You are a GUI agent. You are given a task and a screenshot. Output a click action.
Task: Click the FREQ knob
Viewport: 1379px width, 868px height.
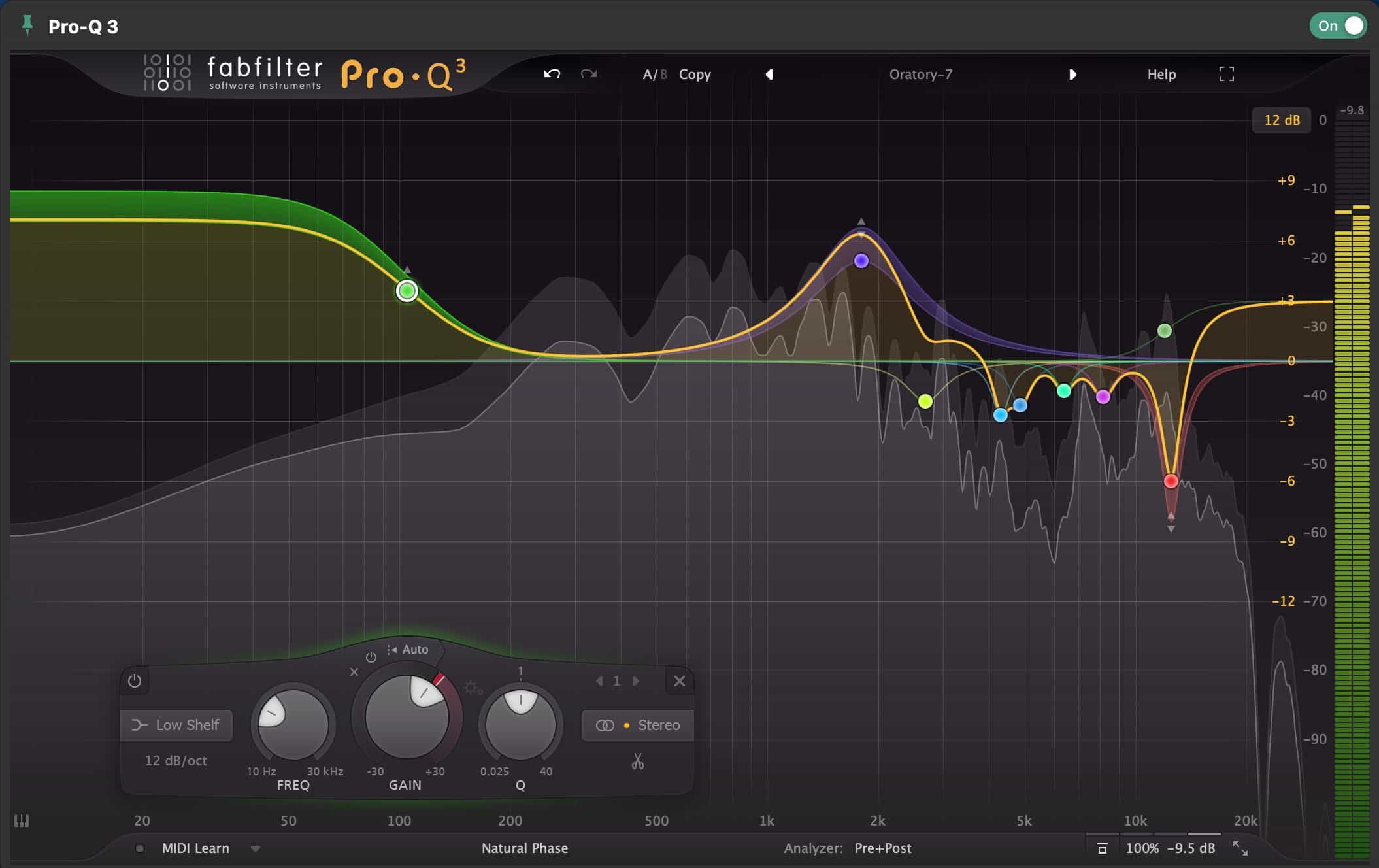coord(293,724)
